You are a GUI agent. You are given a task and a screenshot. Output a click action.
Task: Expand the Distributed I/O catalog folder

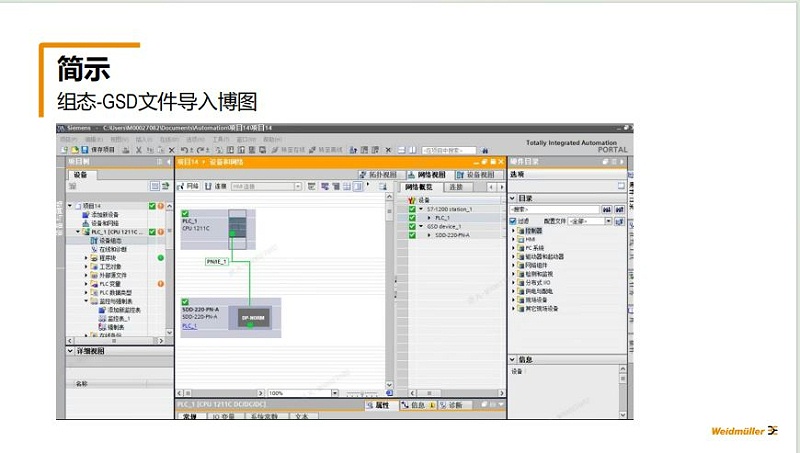pos(513,283)
